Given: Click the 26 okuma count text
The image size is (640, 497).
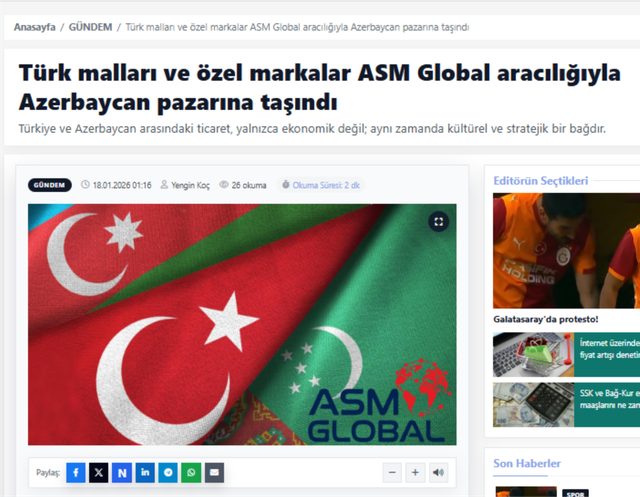Looking at the screenshot, I should pyautogui.click(x=249, y=185).
